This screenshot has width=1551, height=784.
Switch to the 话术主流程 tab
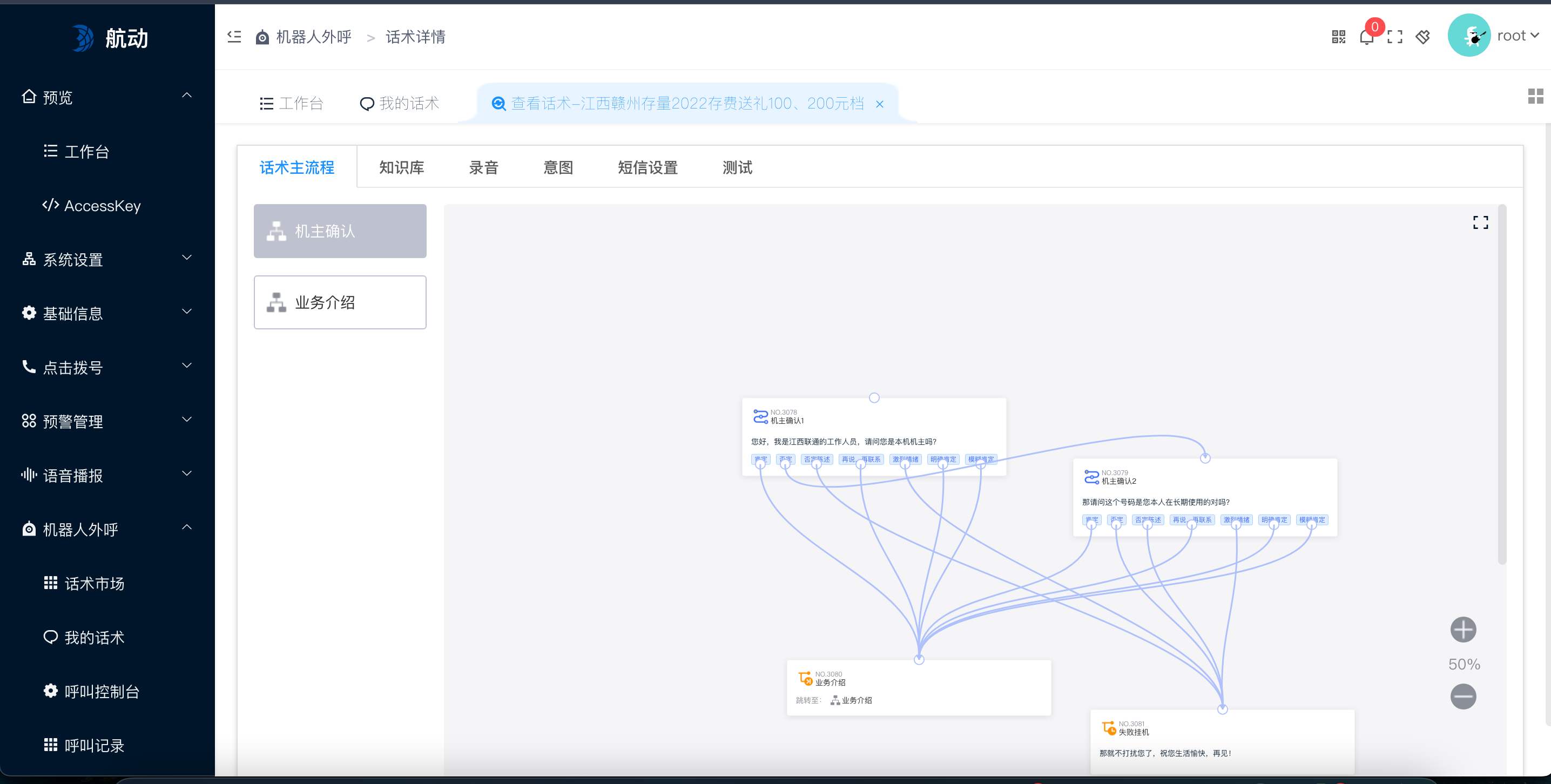297,167
